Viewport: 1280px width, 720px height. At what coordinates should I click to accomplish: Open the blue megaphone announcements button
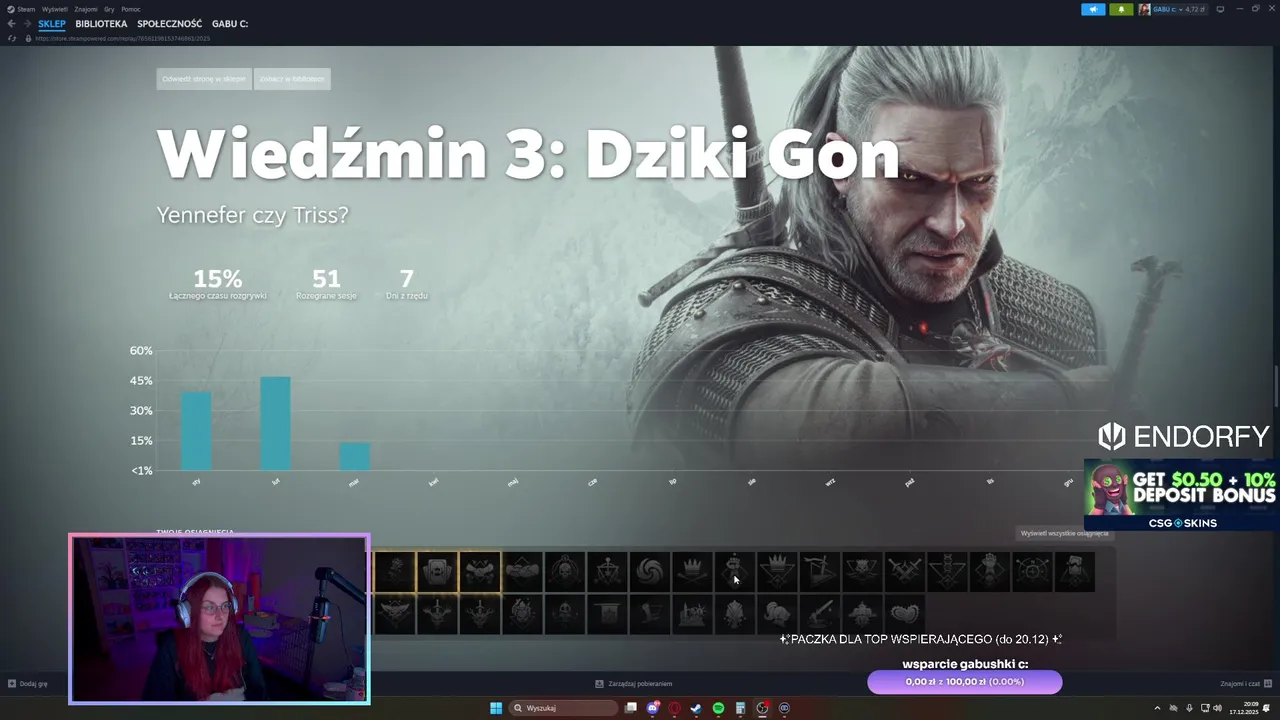tap(1093, 9)
